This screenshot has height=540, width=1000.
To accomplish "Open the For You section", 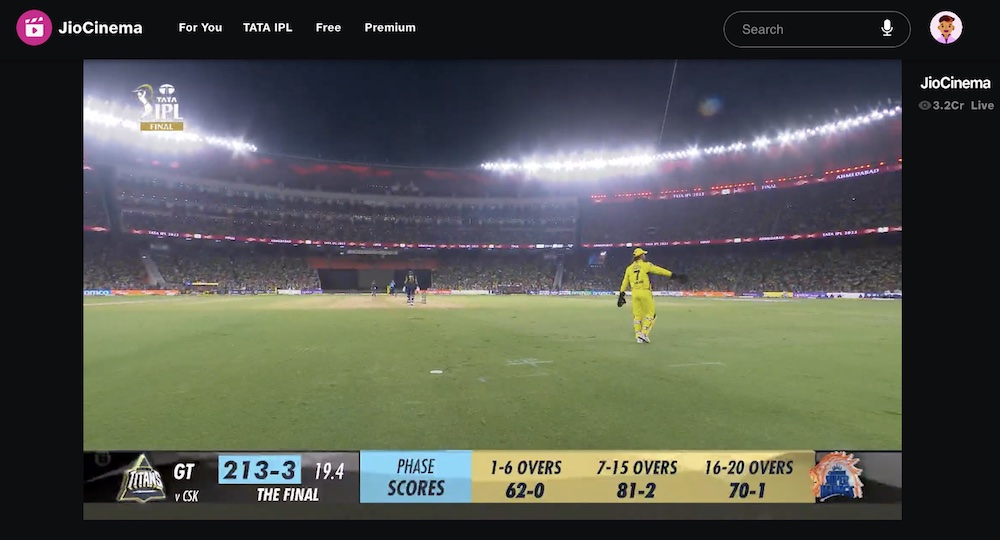I will (200, 28).
